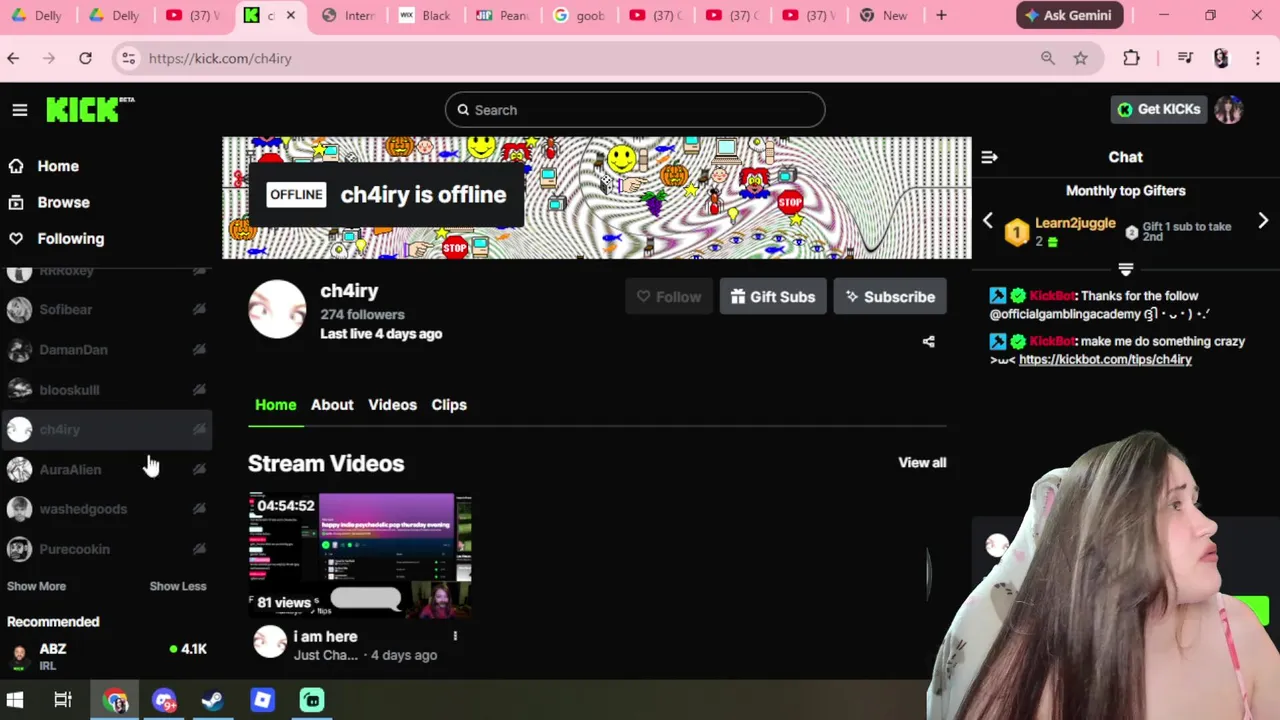Click the share icon on channel
1280x720 pixels.
pyautogui.click(x=928, y=342)
